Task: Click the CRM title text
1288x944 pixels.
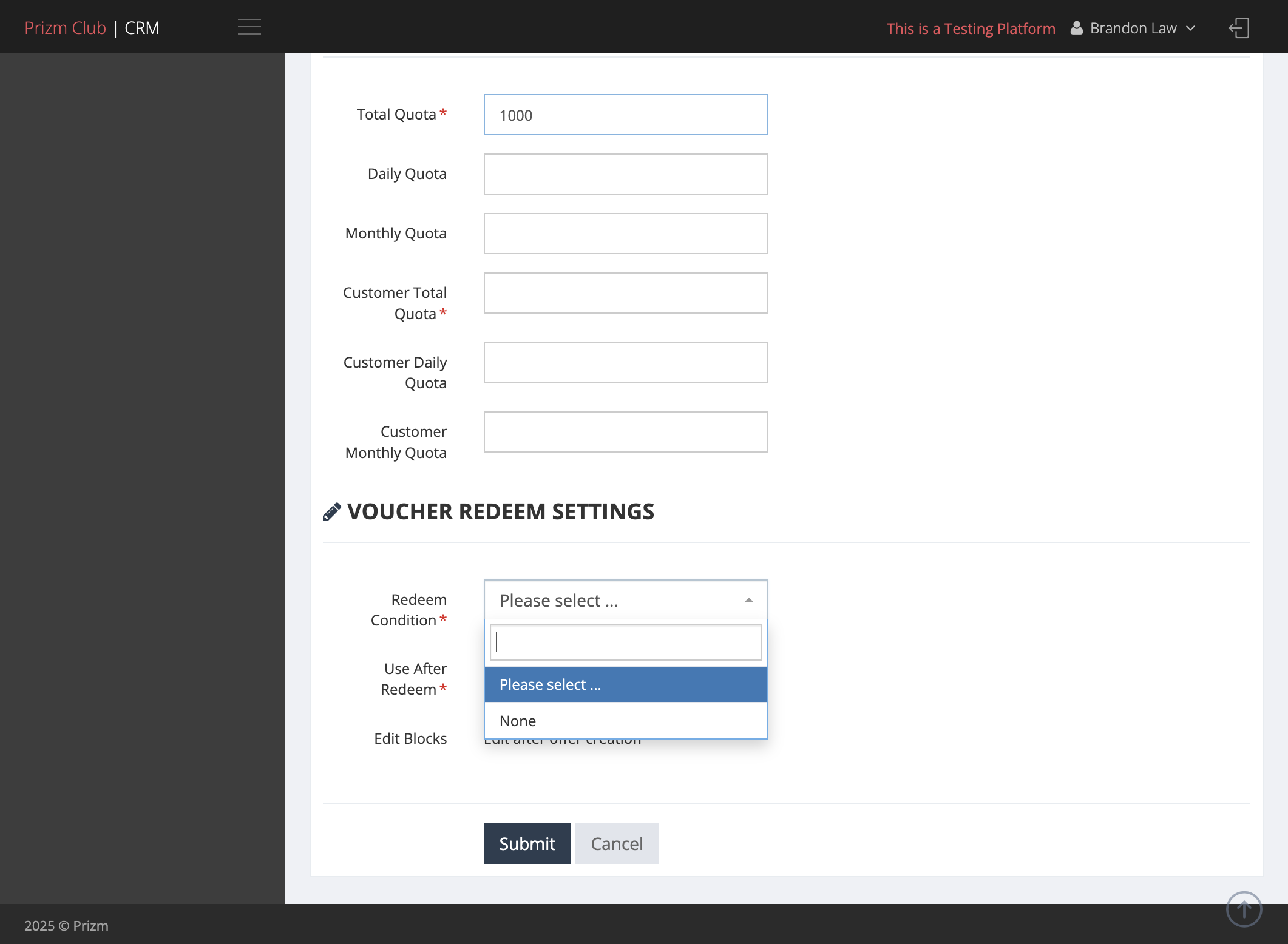Action: (142, 28)
